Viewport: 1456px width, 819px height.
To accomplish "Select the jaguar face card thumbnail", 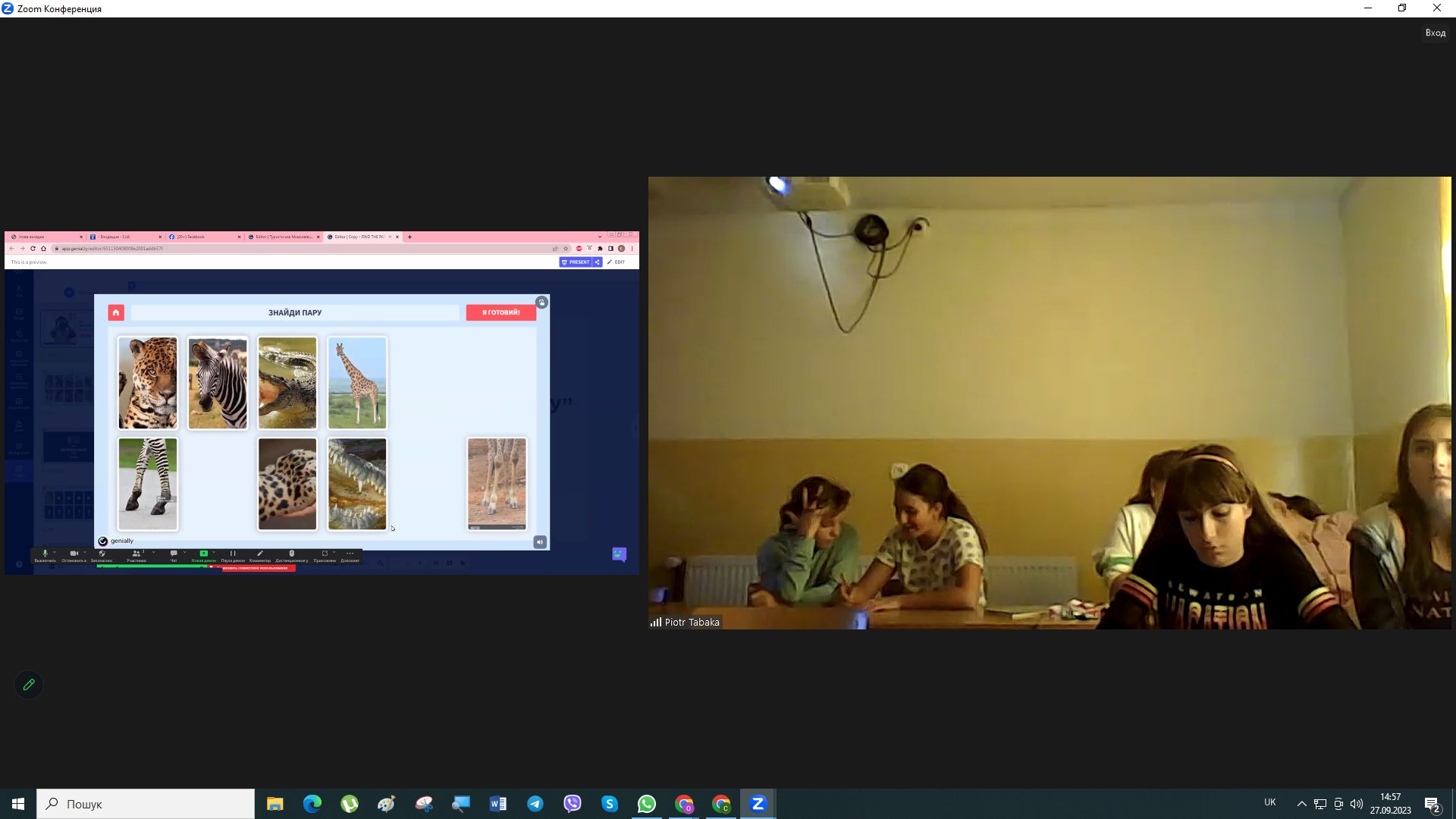I will pos(148,383).
